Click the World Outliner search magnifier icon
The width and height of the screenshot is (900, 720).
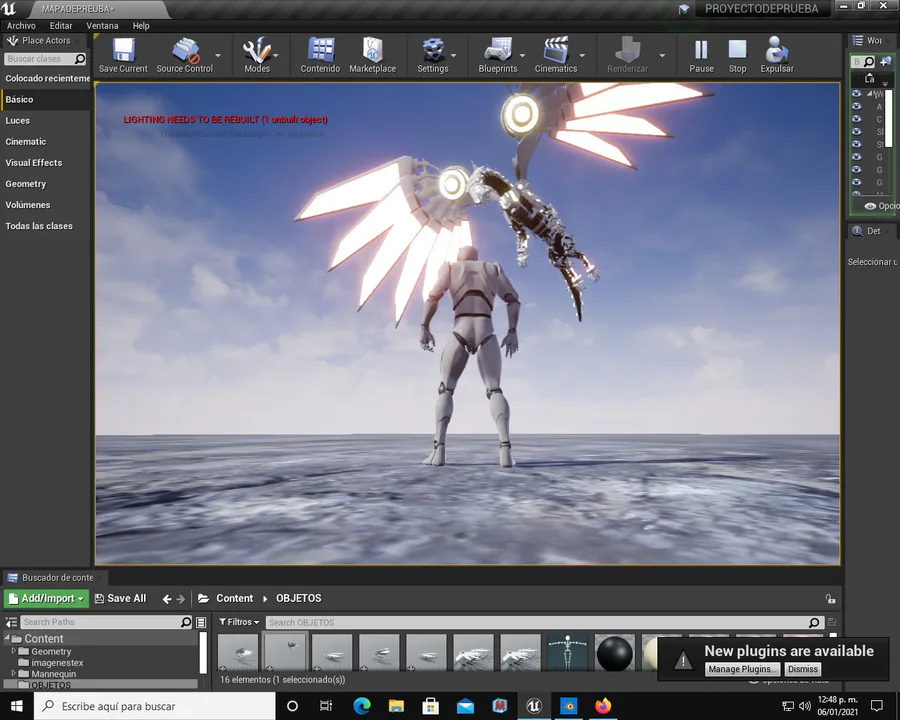[870, 61]
